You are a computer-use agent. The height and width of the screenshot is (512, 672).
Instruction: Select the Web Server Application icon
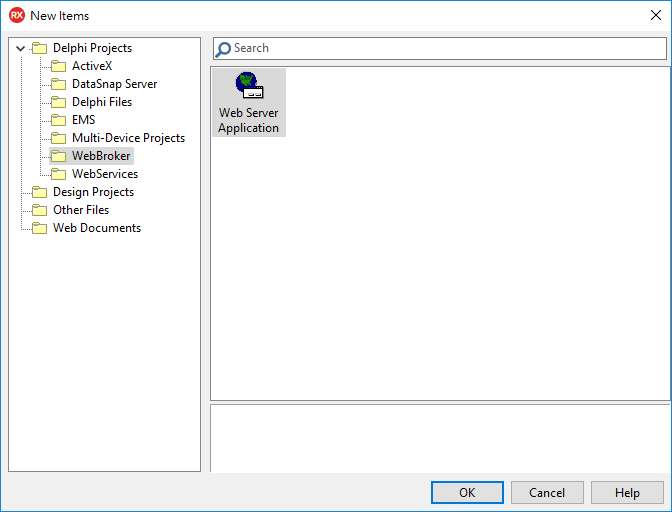tap(249, 85)
